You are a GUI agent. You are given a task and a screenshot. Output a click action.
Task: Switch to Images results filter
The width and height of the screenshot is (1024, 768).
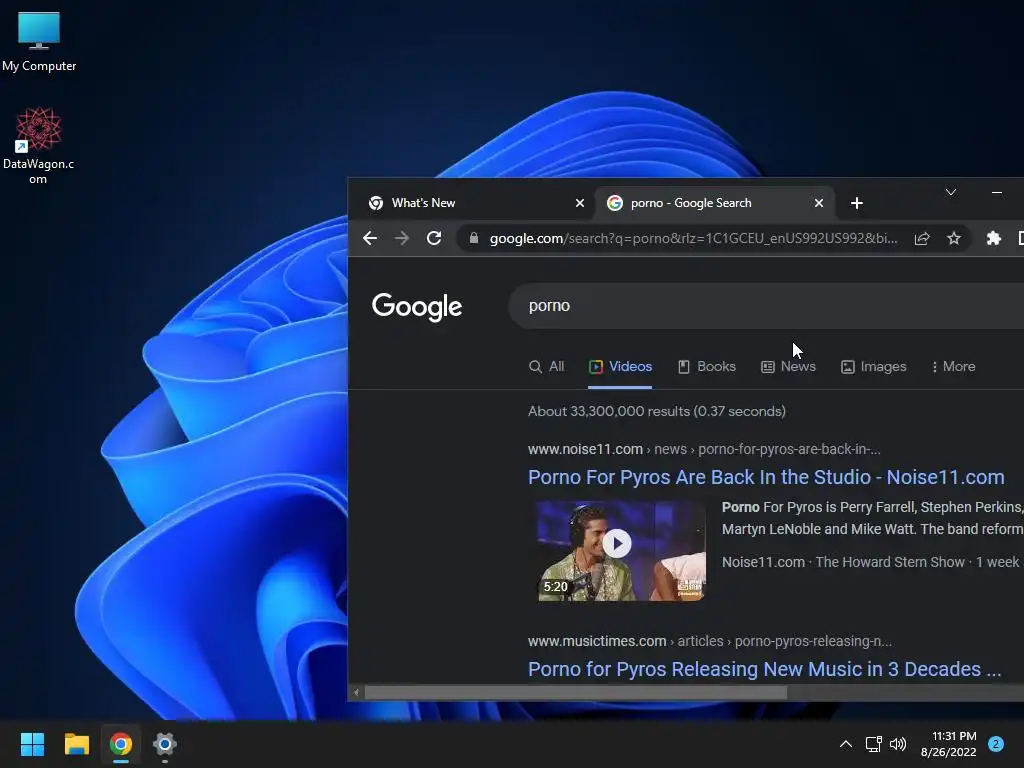[x=873, y=366]
